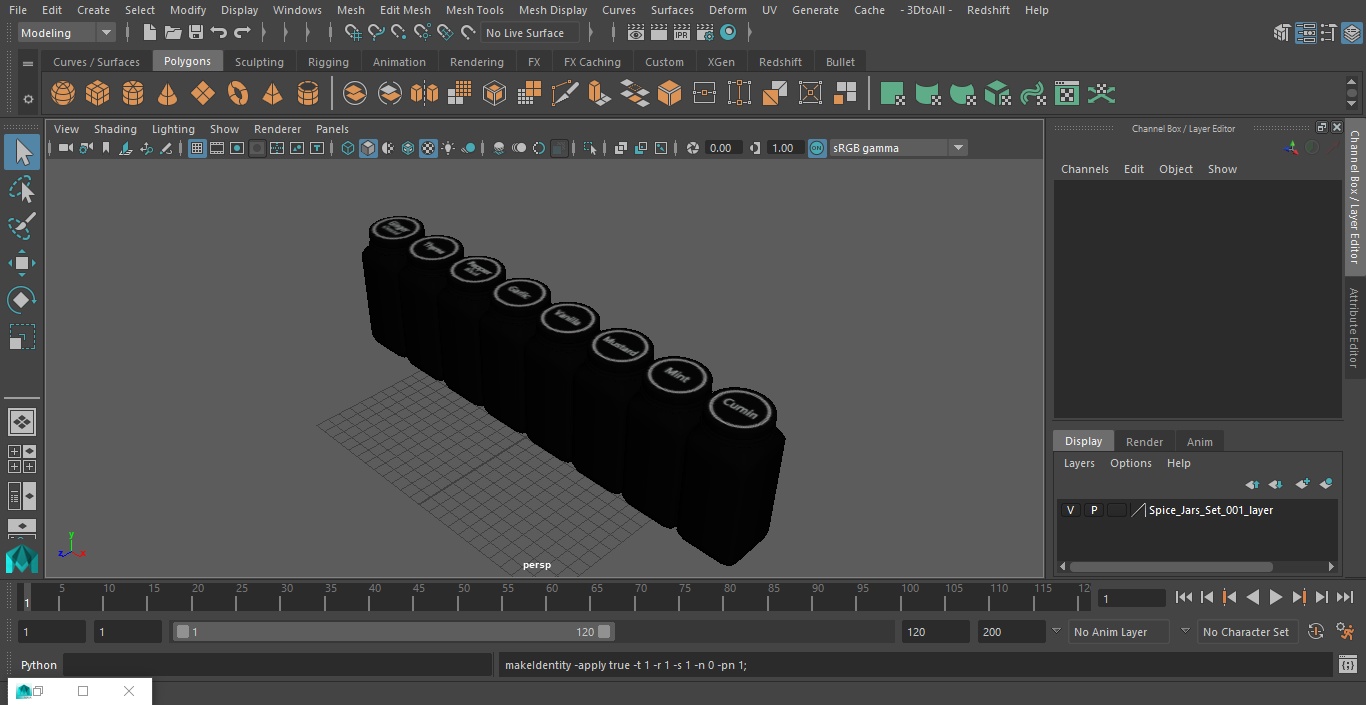The height and width of the screenshot is (705, 1366).
Task: Open the shelf options gear menu
Action: (28, 99)
